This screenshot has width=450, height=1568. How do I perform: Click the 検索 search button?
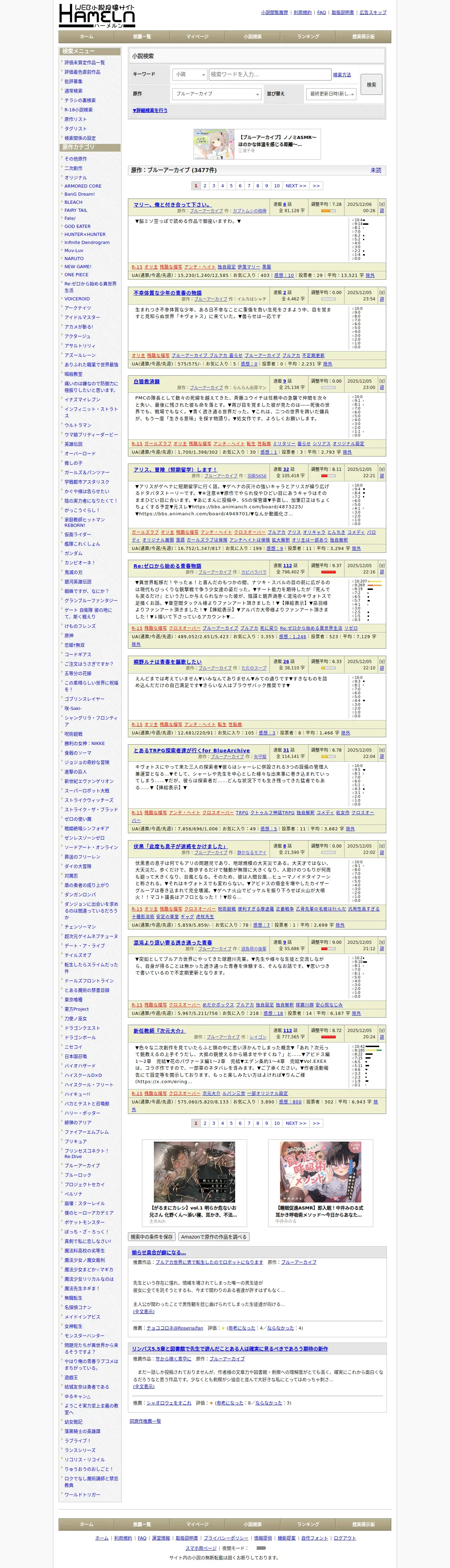point(371,85)
